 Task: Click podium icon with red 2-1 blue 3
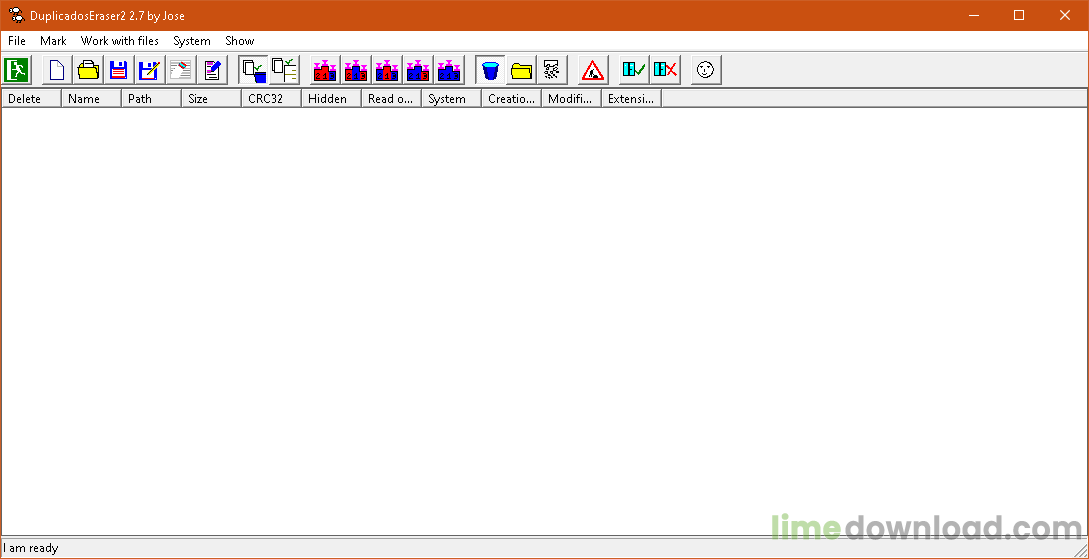point(325,70)
